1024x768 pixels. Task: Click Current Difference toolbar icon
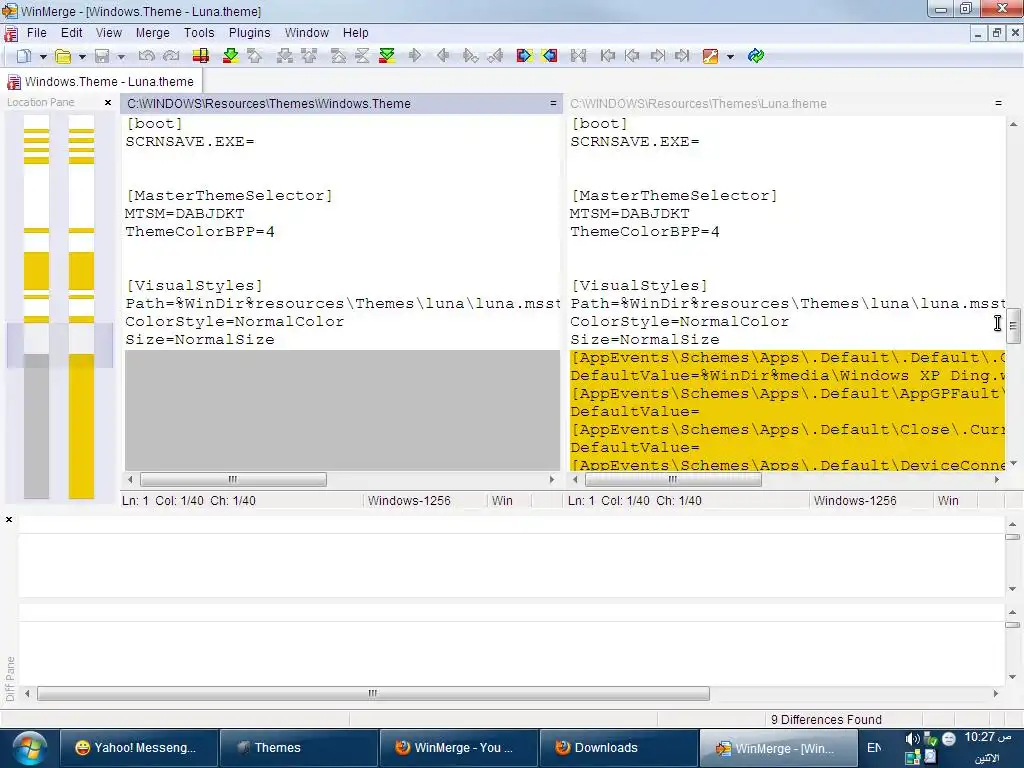click(362, 56)
